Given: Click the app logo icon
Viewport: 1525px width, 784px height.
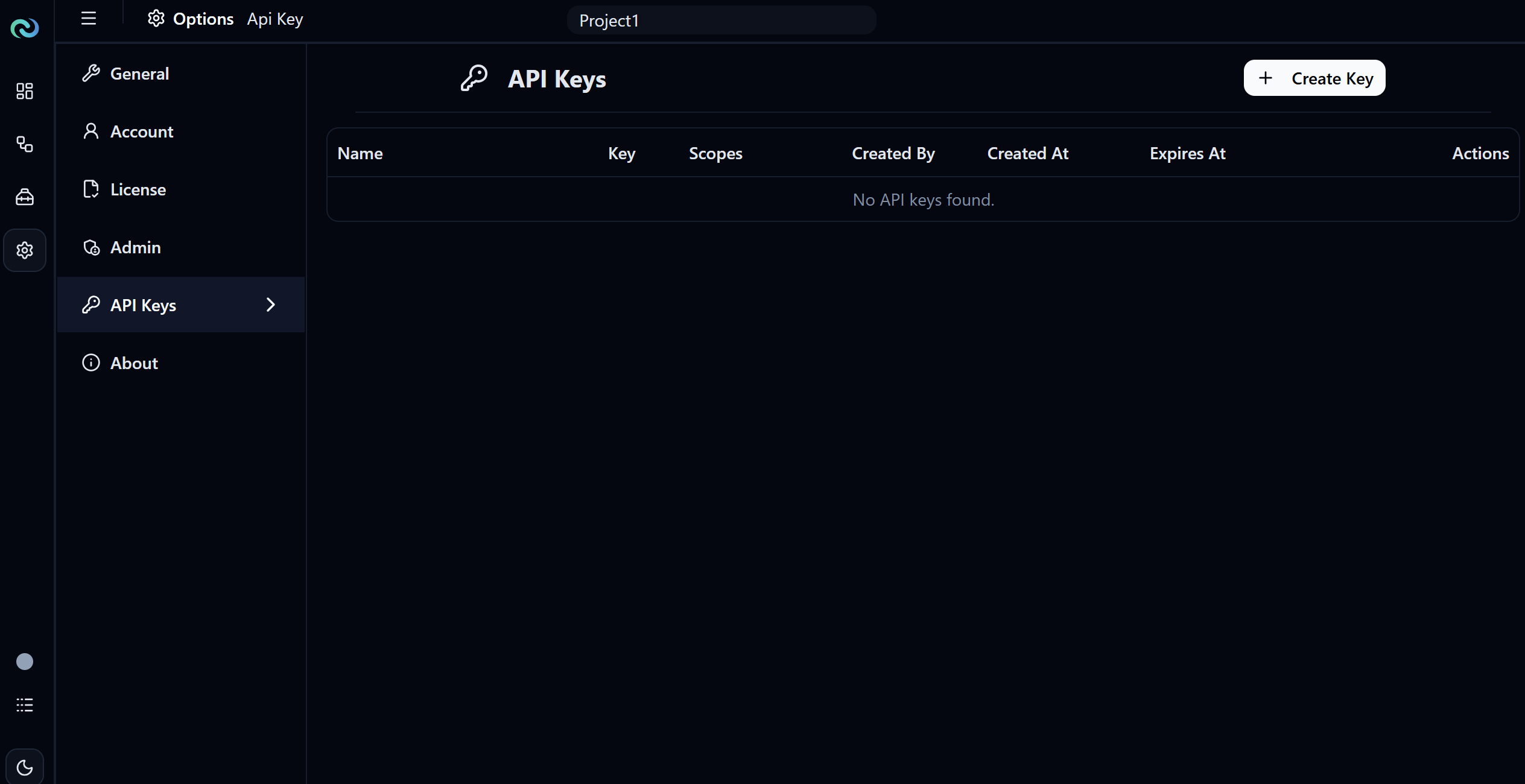Looking at the screenshot, I should coord(25,28).
